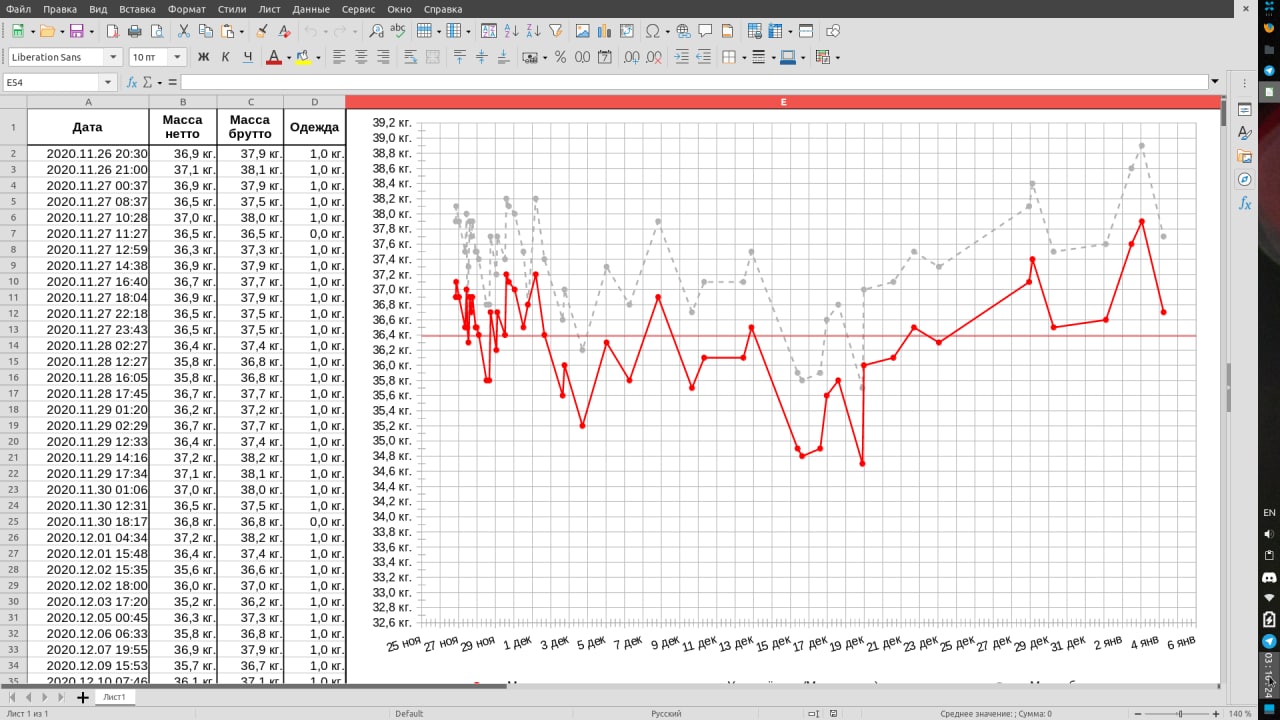
Task: Toggle align left
Action: pos(339,57)
